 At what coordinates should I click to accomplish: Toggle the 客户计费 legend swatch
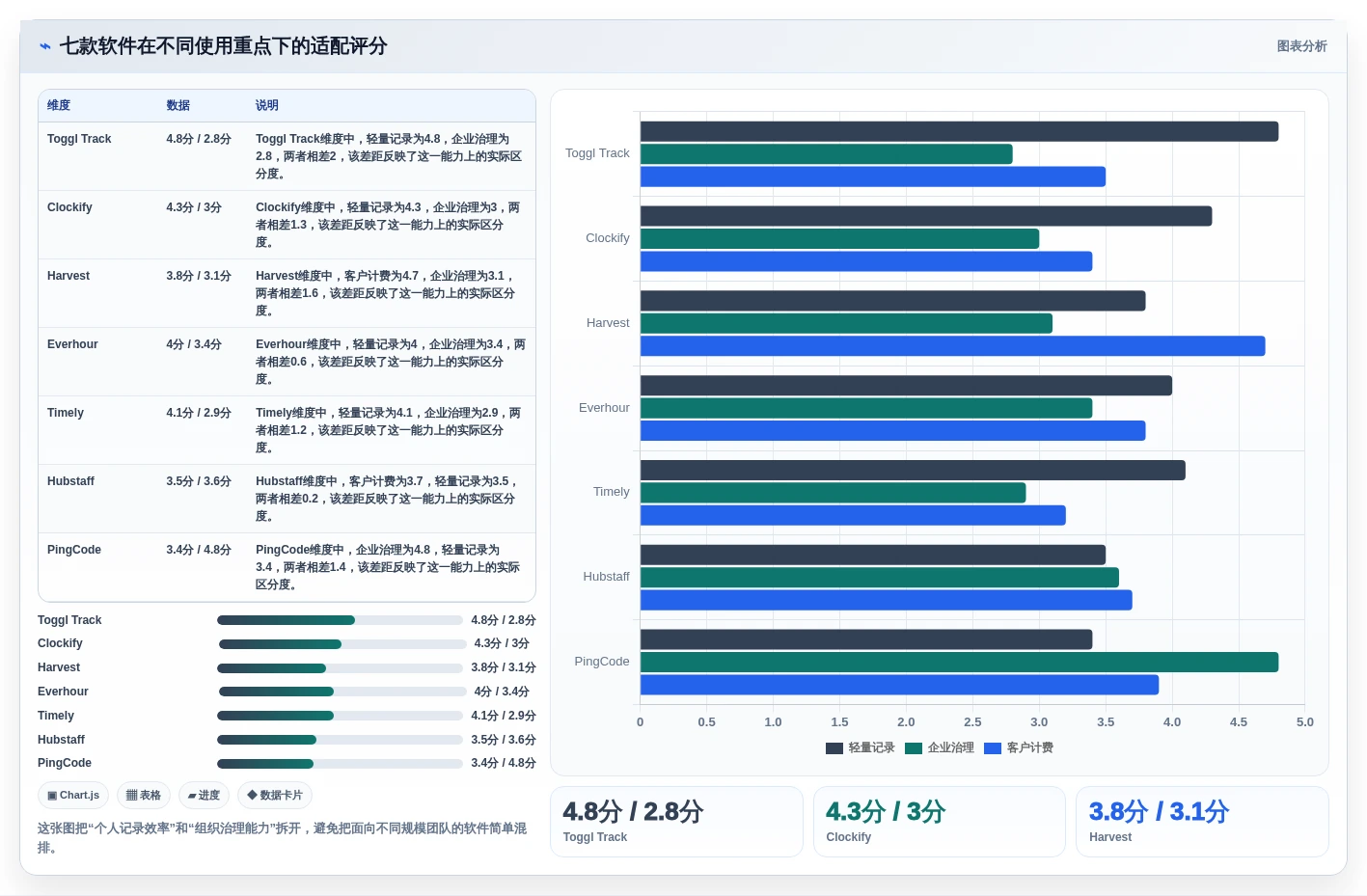[993, 748]
